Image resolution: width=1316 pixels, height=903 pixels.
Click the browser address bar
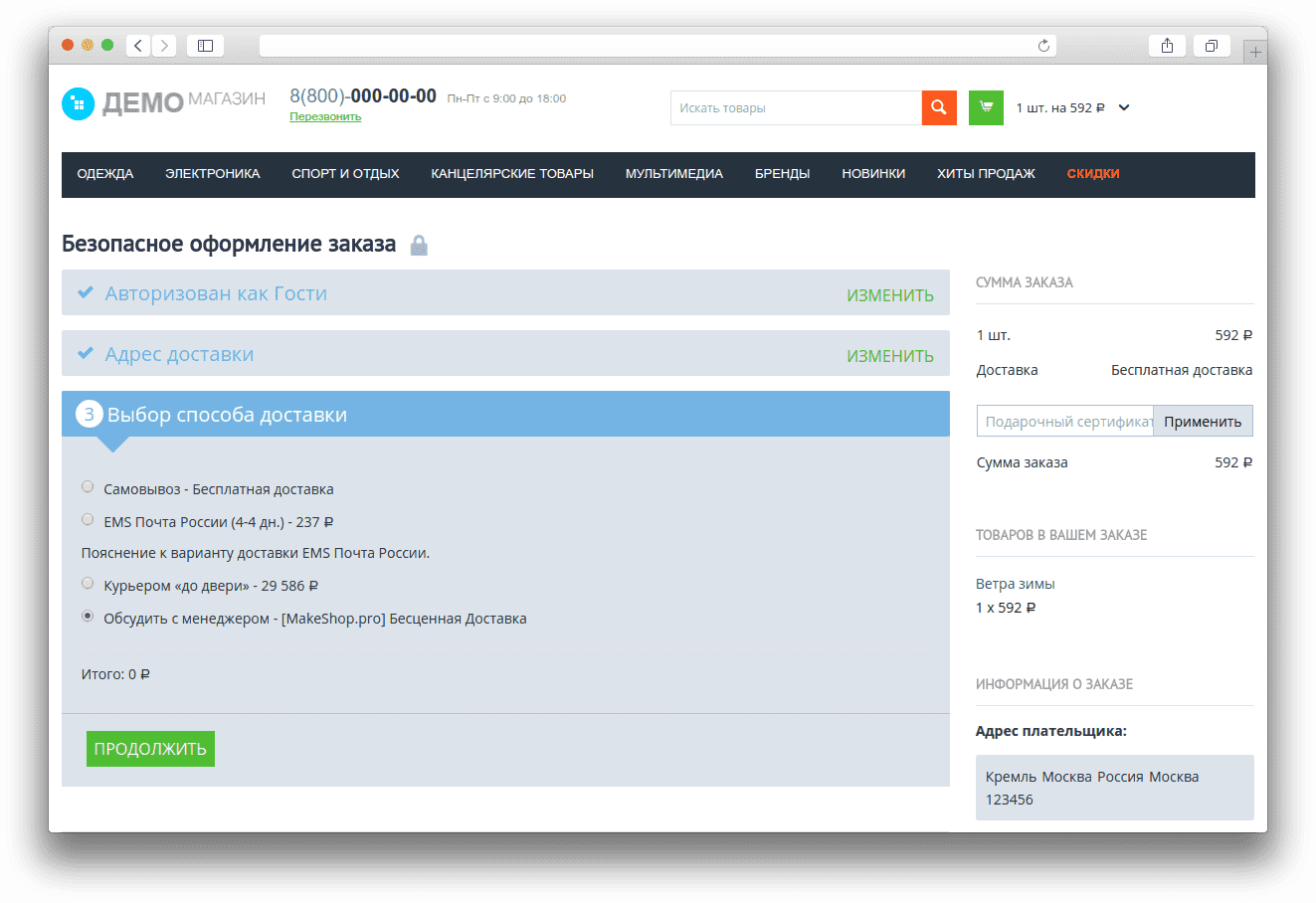(x=658, y=45)
